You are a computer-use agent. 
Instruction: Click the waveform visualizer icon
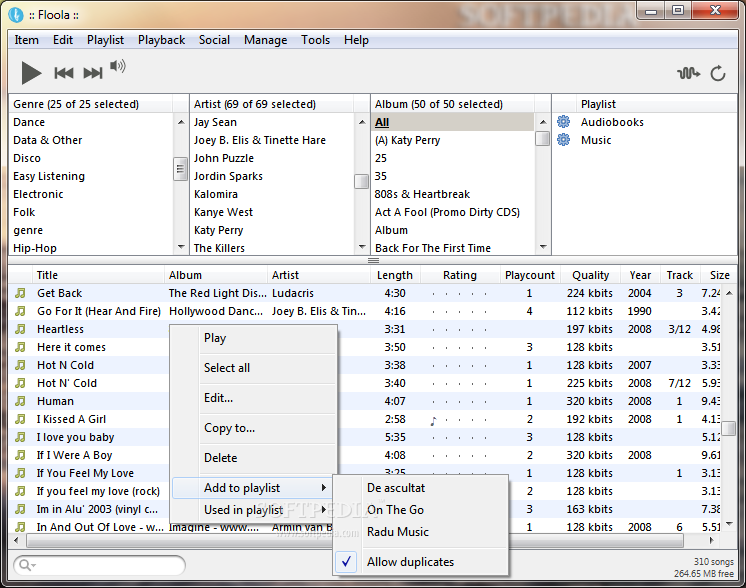[x=688, y=73]
